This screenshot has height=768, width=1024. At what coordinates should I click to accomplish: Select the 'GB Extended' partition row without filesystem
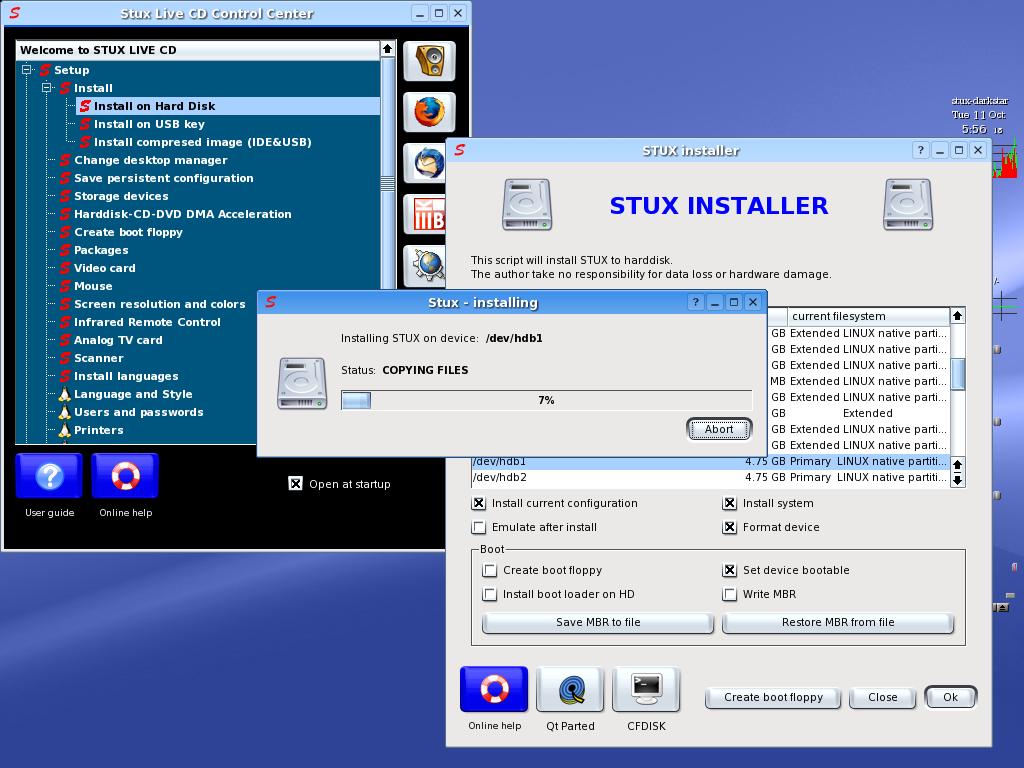(858, 413)
